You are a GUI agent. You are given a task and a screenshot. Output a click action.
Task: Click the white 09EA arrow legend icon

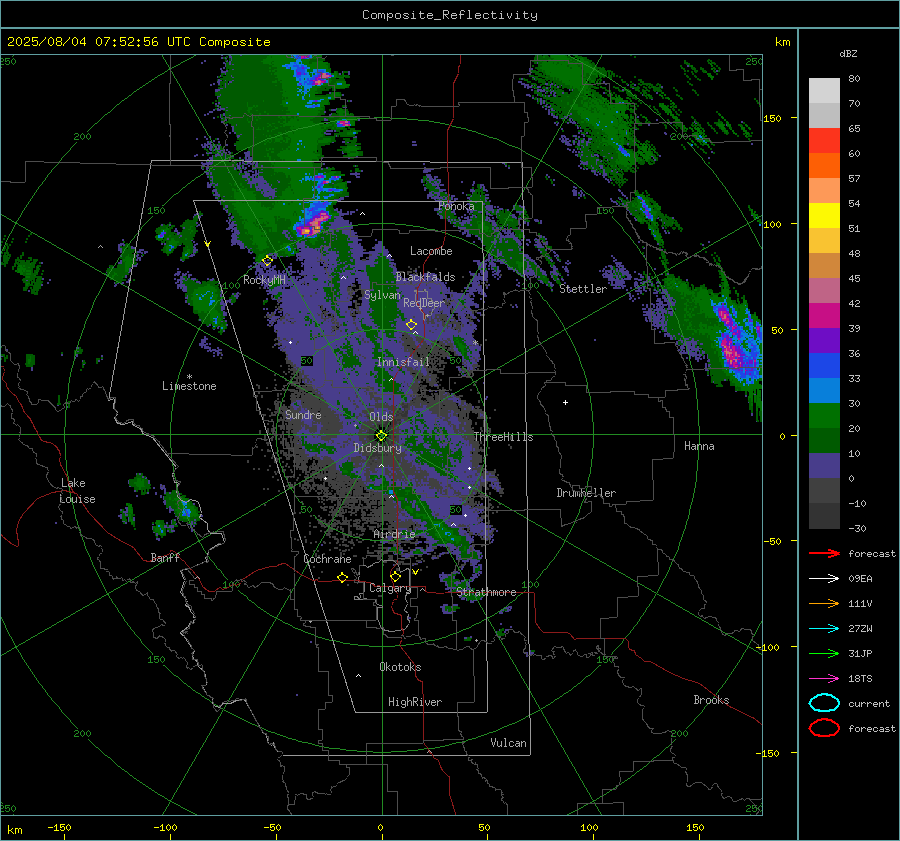(x=824, y=579)
